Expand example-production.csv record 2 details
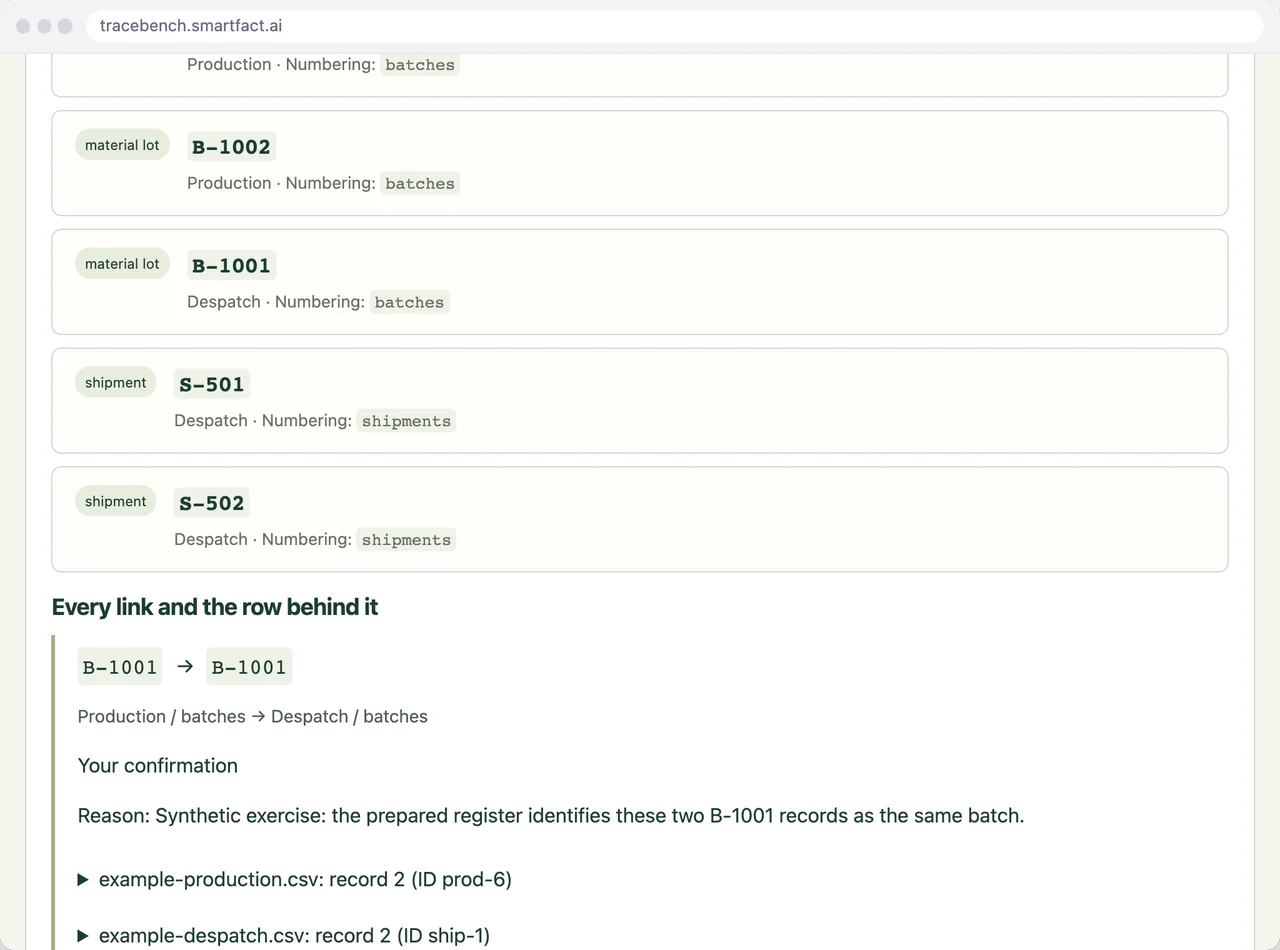Viewport: 1280px width, 950px height. click(x=295, y=879)
